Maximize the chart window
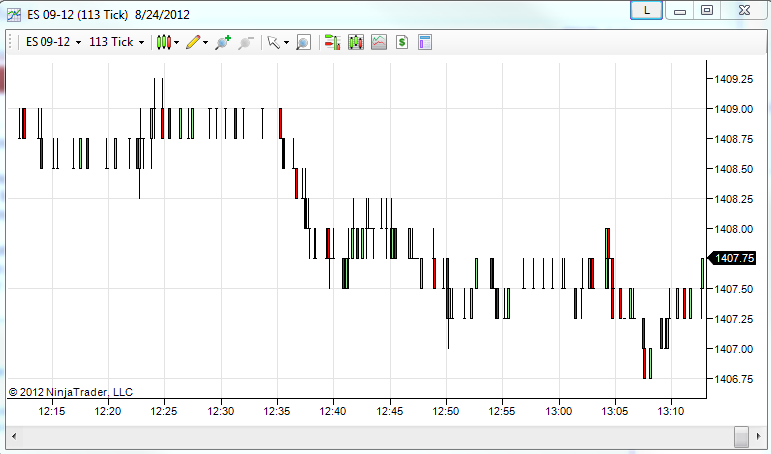Viewport: 771px width, 454px height. (707, 10)
